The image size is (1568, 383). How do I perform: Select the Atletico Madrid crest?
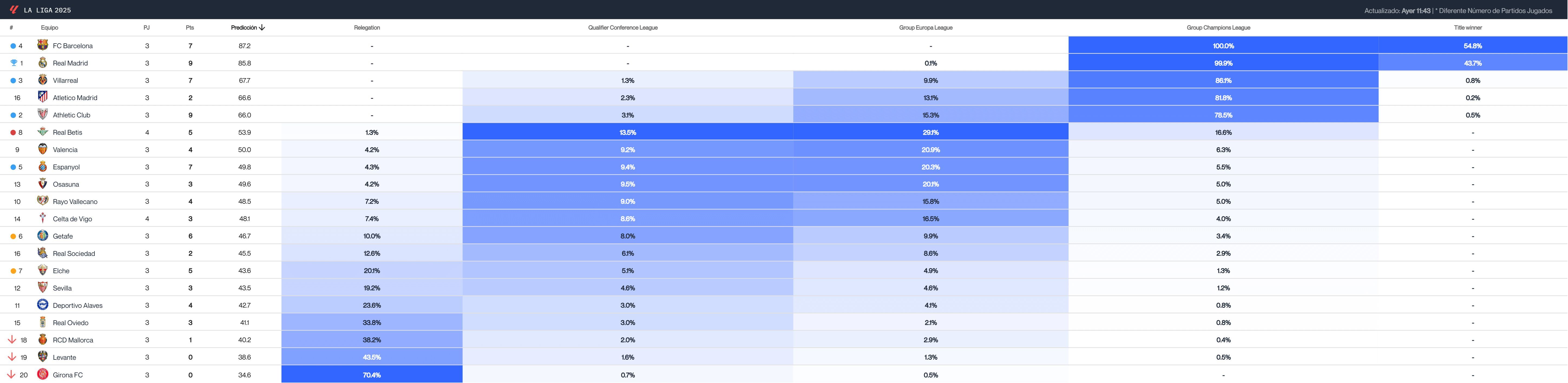(x=42, y=97)
